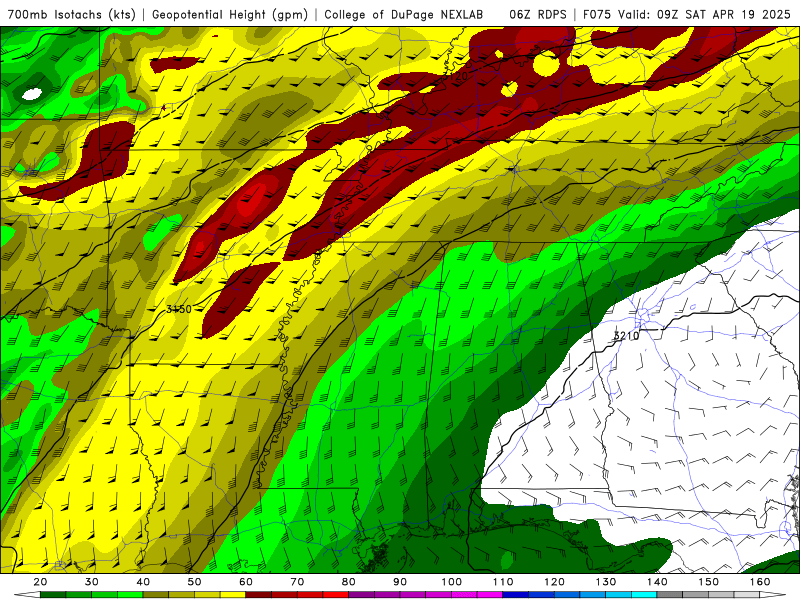Click the colorbar value 160

click(x=760, y=582)
